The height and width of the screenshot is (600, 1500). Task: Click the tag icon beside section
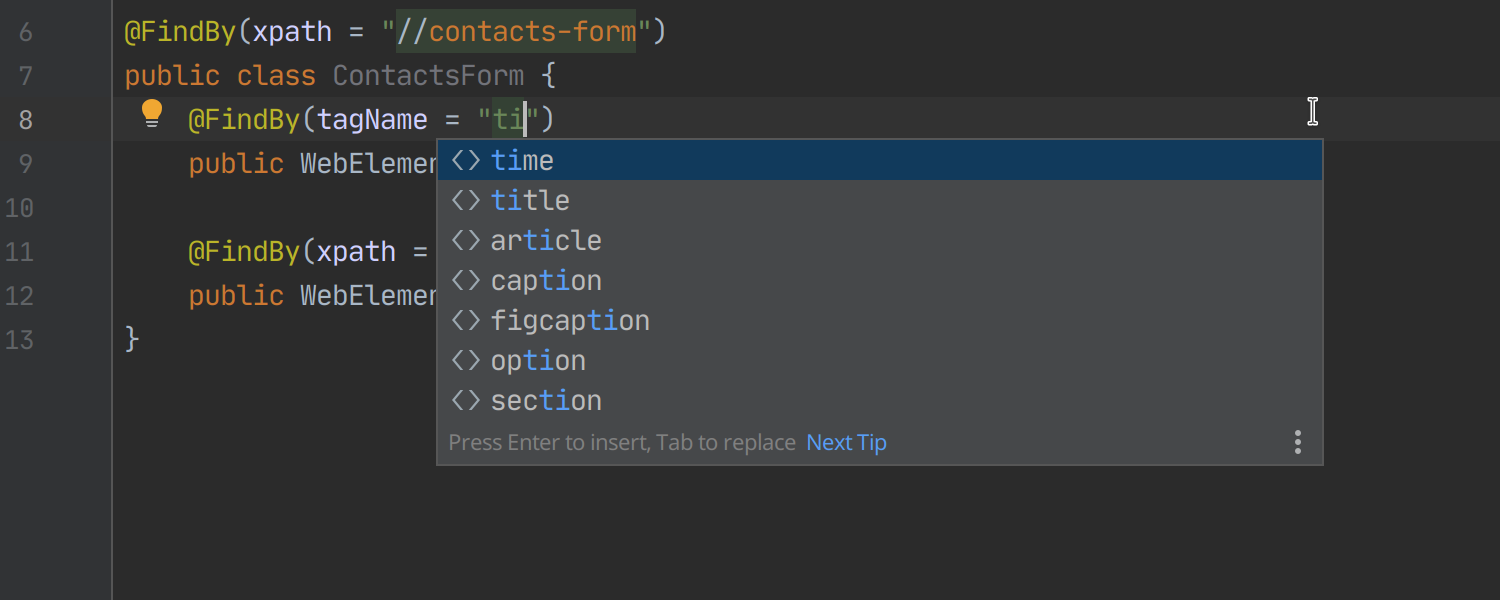[x=466, y=400]
